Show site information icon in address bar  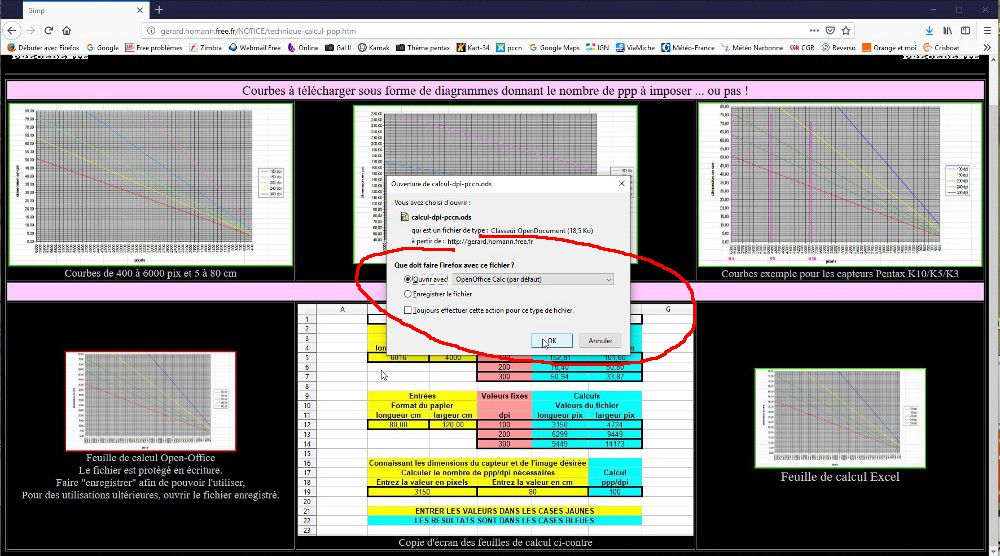coord(151,31)
